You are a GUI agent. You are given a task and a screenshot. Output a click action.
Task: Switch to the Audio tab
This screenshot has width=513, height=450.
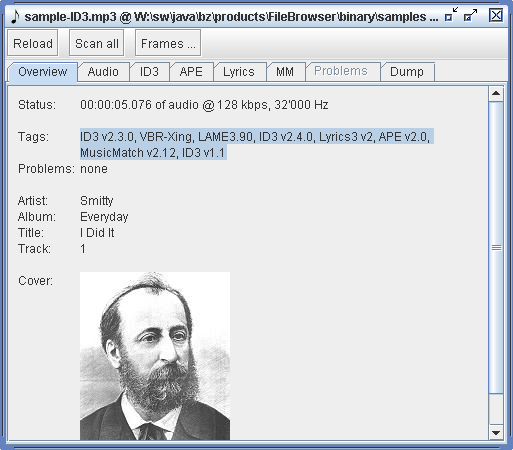pyautogui.click(x=103, y=72)
